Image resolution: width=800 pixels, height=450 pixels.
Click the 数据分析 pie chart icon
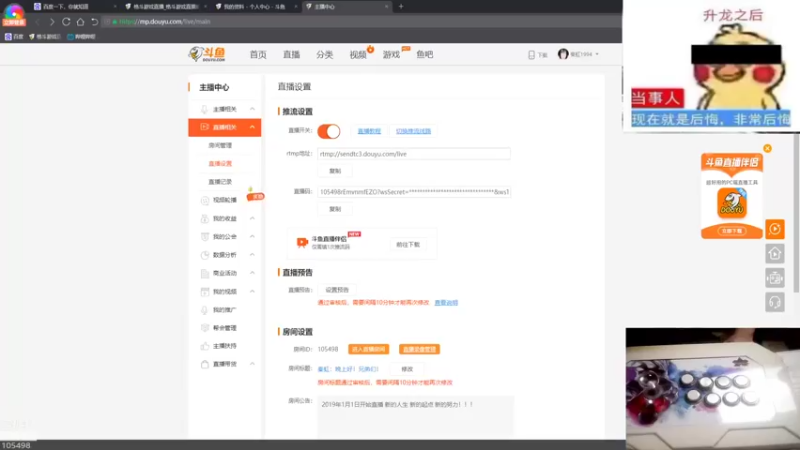[x=205, y=255]
